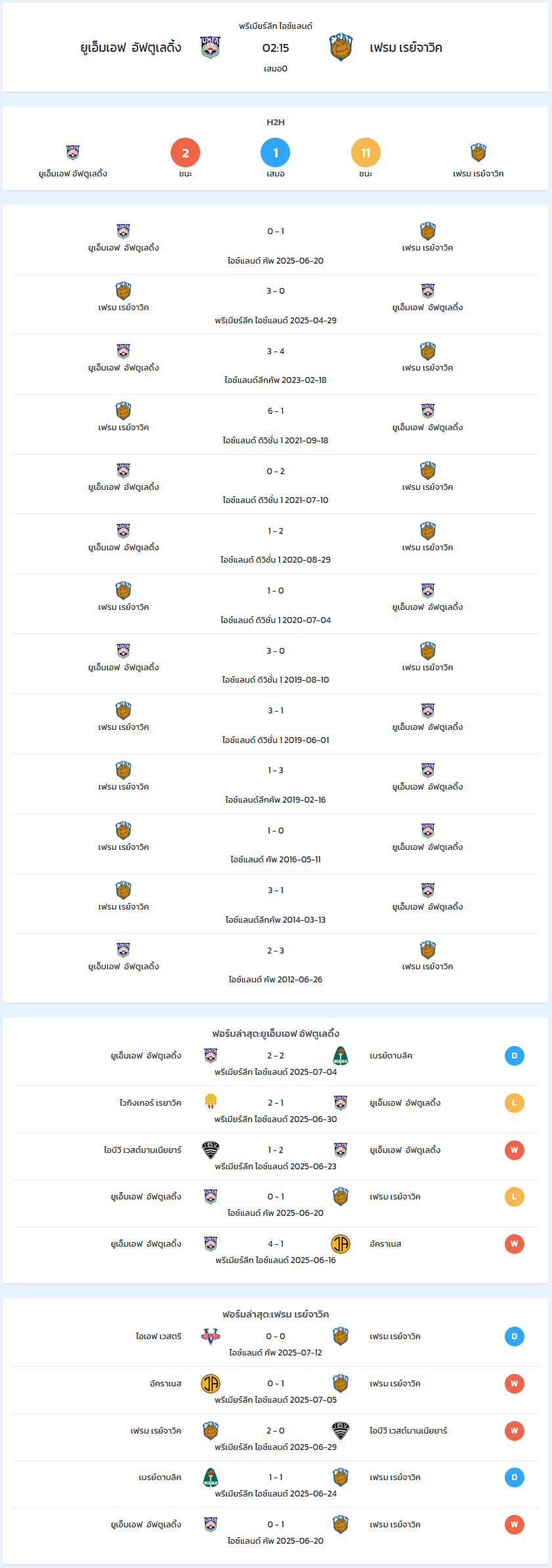Viewport: 552px width, 1568px height.
Task: Click the UMFA Afturelding crest in match header
Action: click(210, 47)
